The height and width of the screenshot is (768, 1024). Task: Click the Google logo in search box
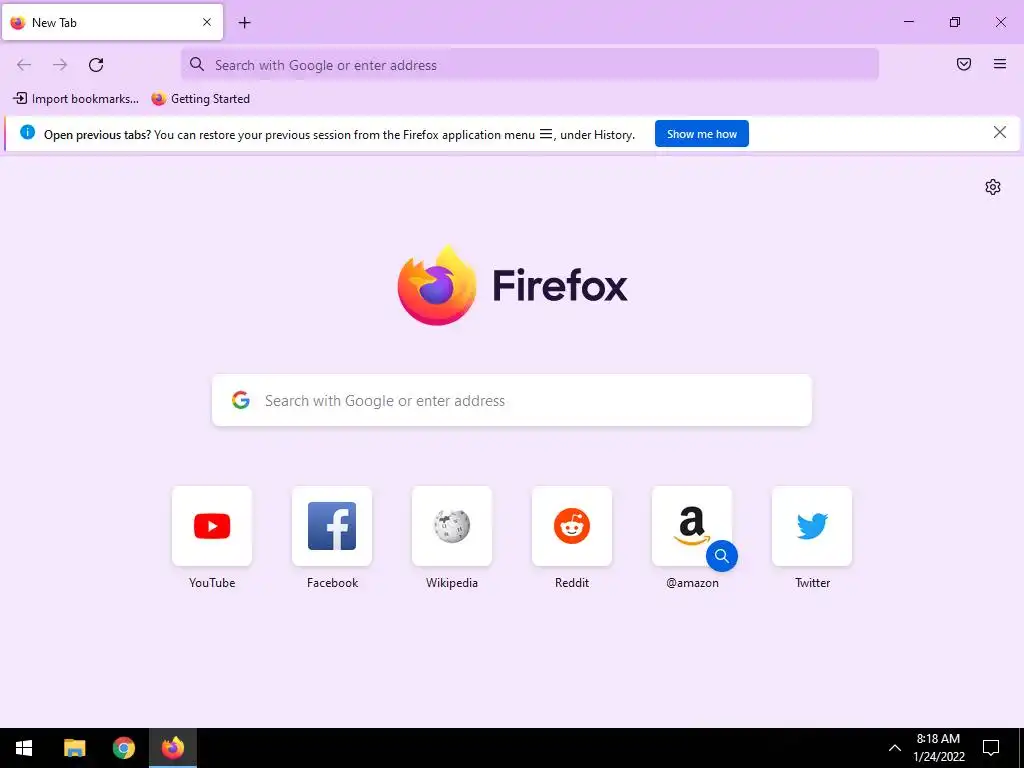(241, 400)
